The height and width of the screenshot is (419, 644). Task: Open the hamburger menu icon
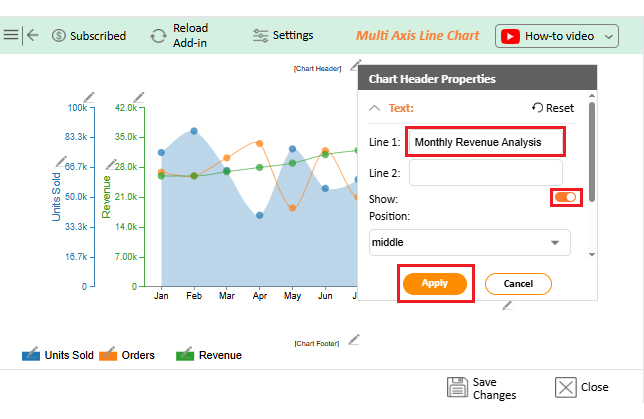pyautogui.click(x=11, y=35)
